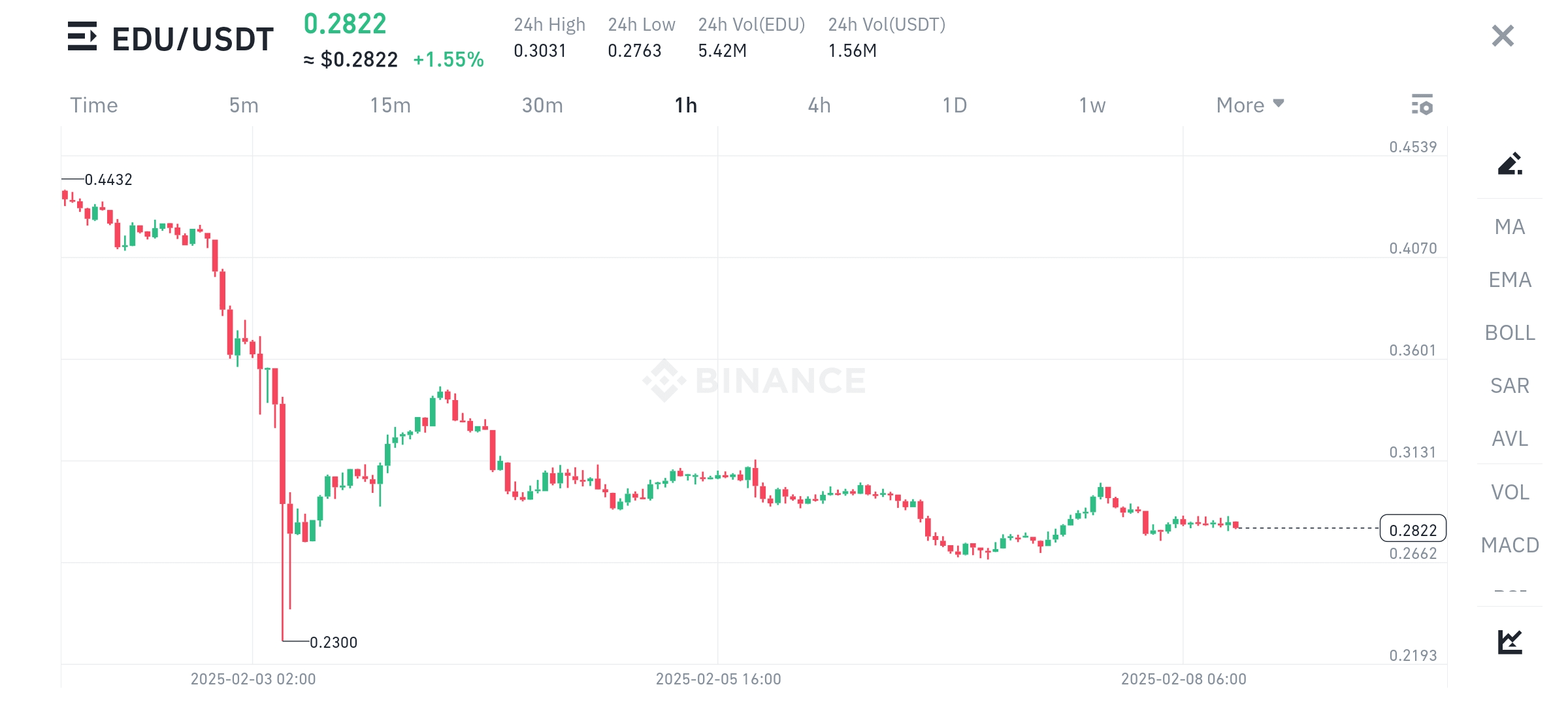The height and width of the screenshot is (706, 1568).
Task: Select the drawing pencil tool
Action: click(1510, 163)
